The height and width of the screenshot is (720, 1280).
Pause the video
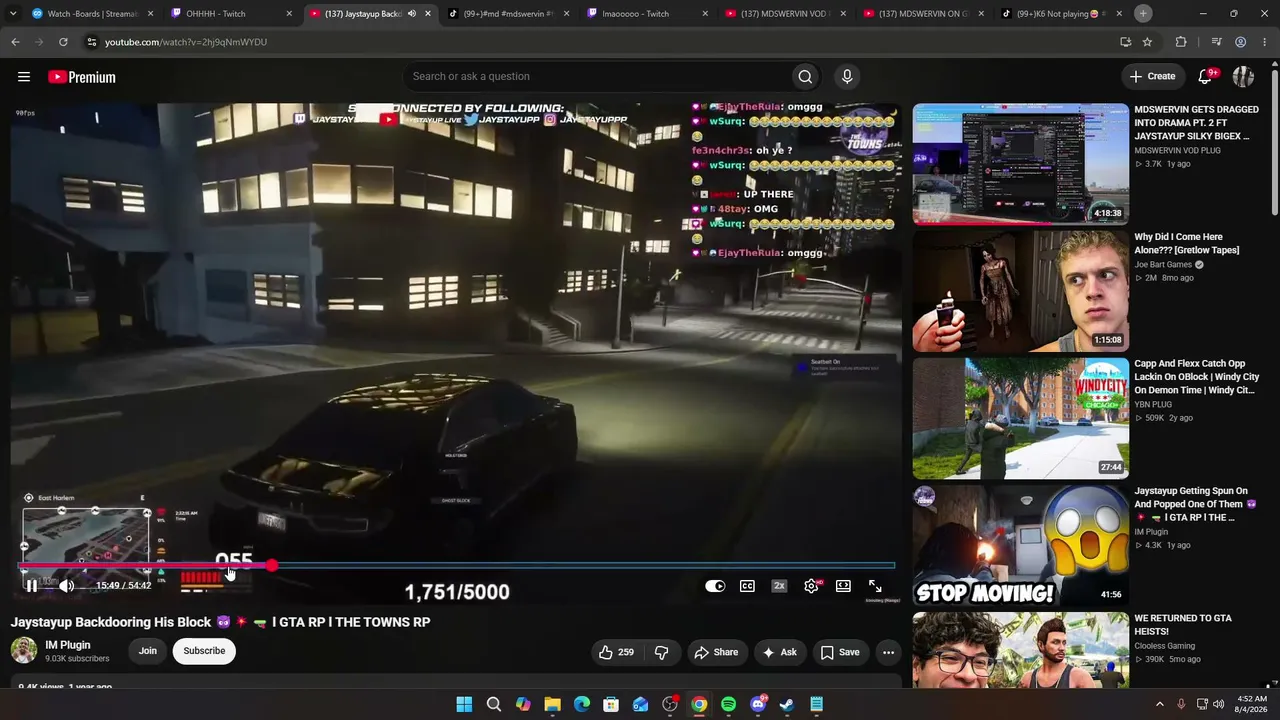tap(31, 586)
